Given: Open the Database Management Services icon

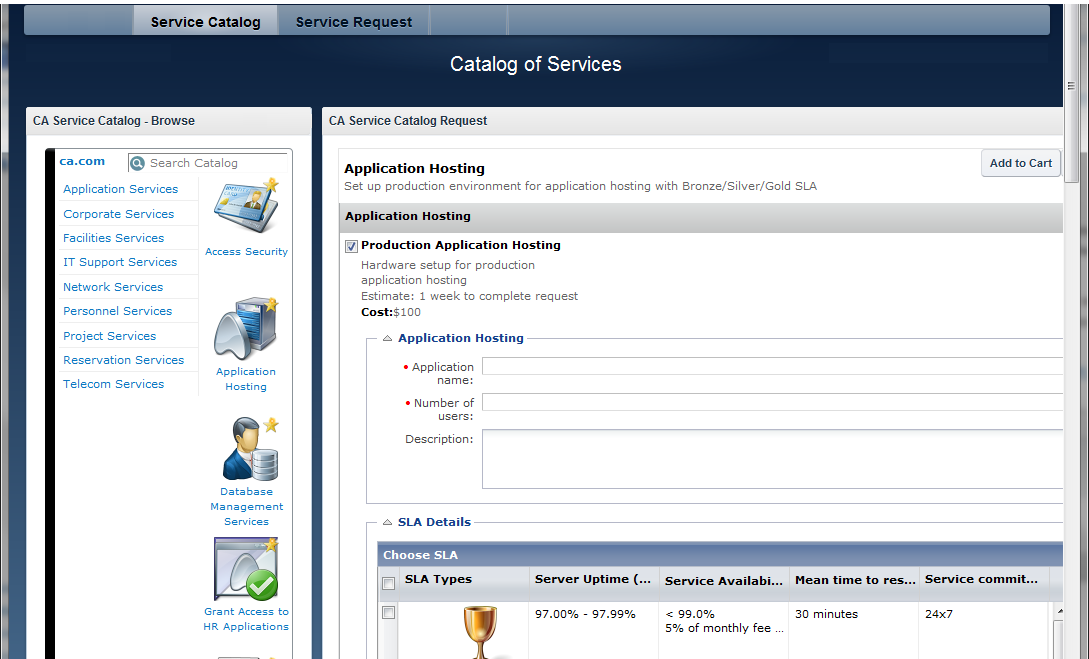Looking at the screenshot, I should [247, 449].
